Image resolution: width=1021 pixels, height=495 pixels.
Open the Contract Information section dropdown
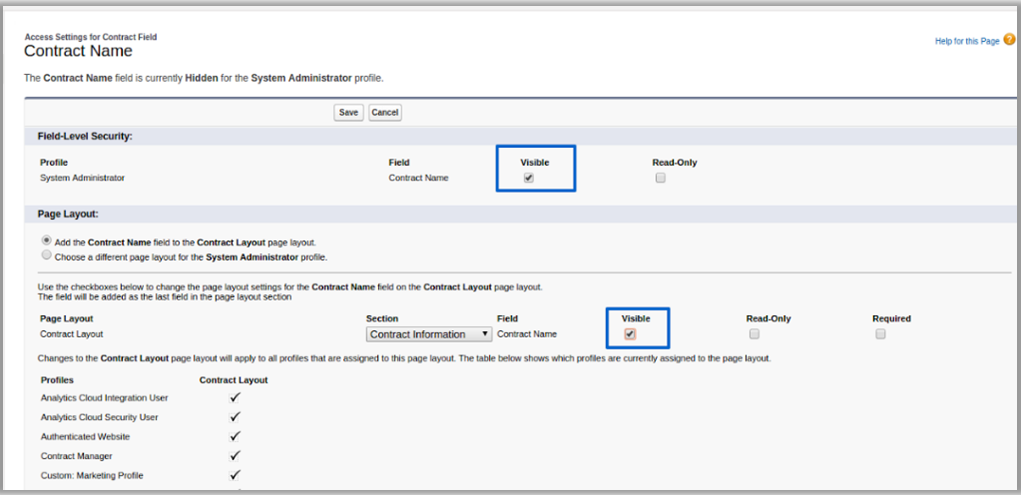pyautogui.click(x=429, y=334)
